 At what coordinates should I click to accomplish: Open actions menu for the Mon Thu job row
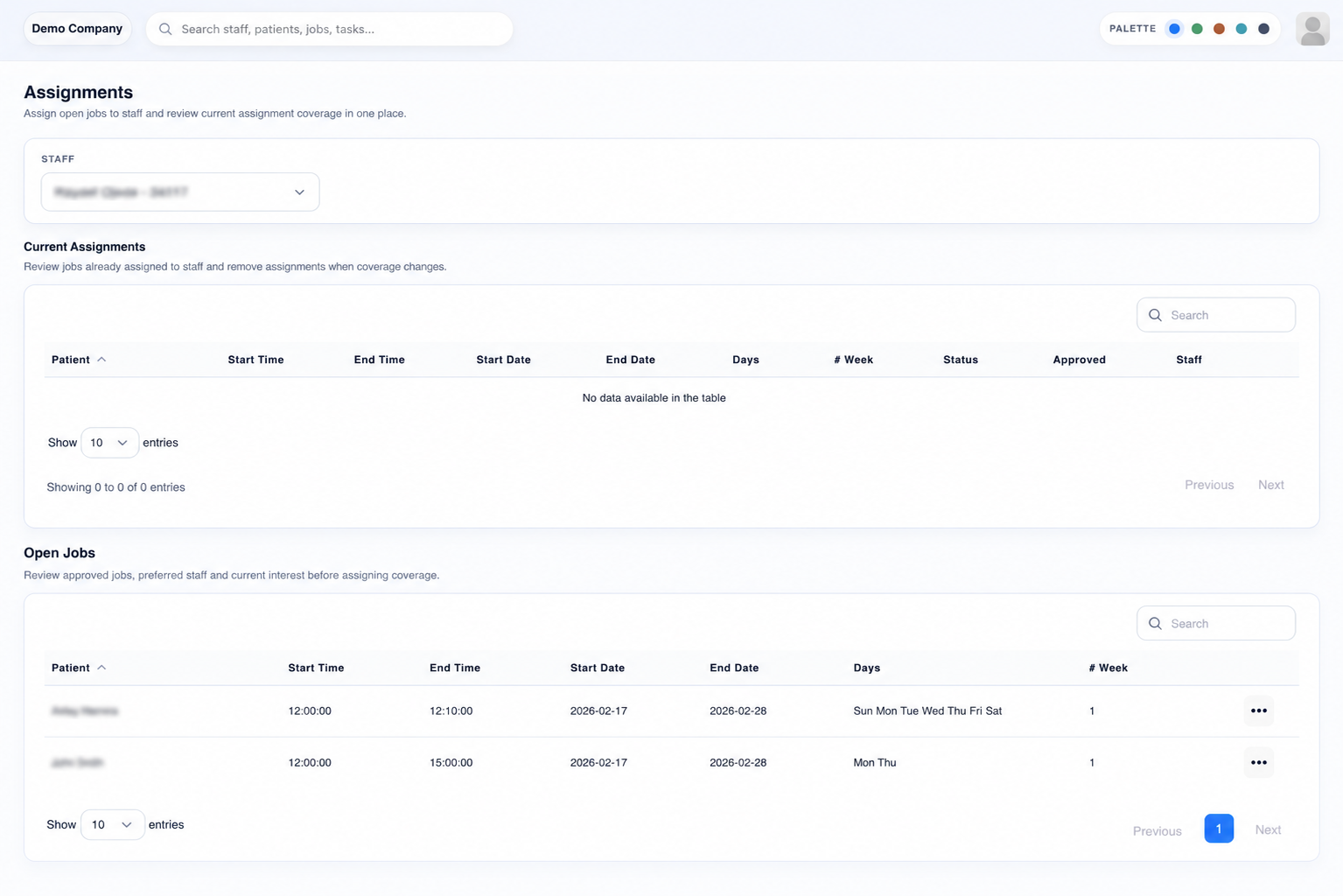pyautogui.click(x=1258, y=762)
